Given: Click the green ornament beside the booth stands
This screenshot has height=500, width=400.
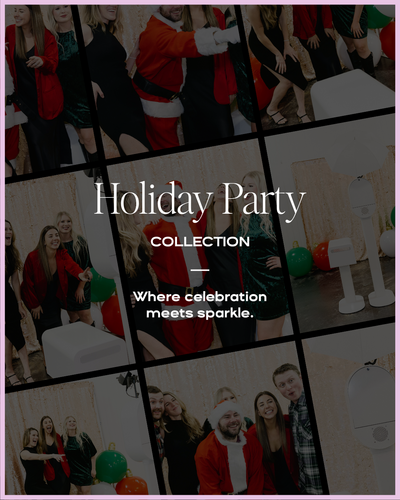Looking at the screenshot, I should (299, 259).
